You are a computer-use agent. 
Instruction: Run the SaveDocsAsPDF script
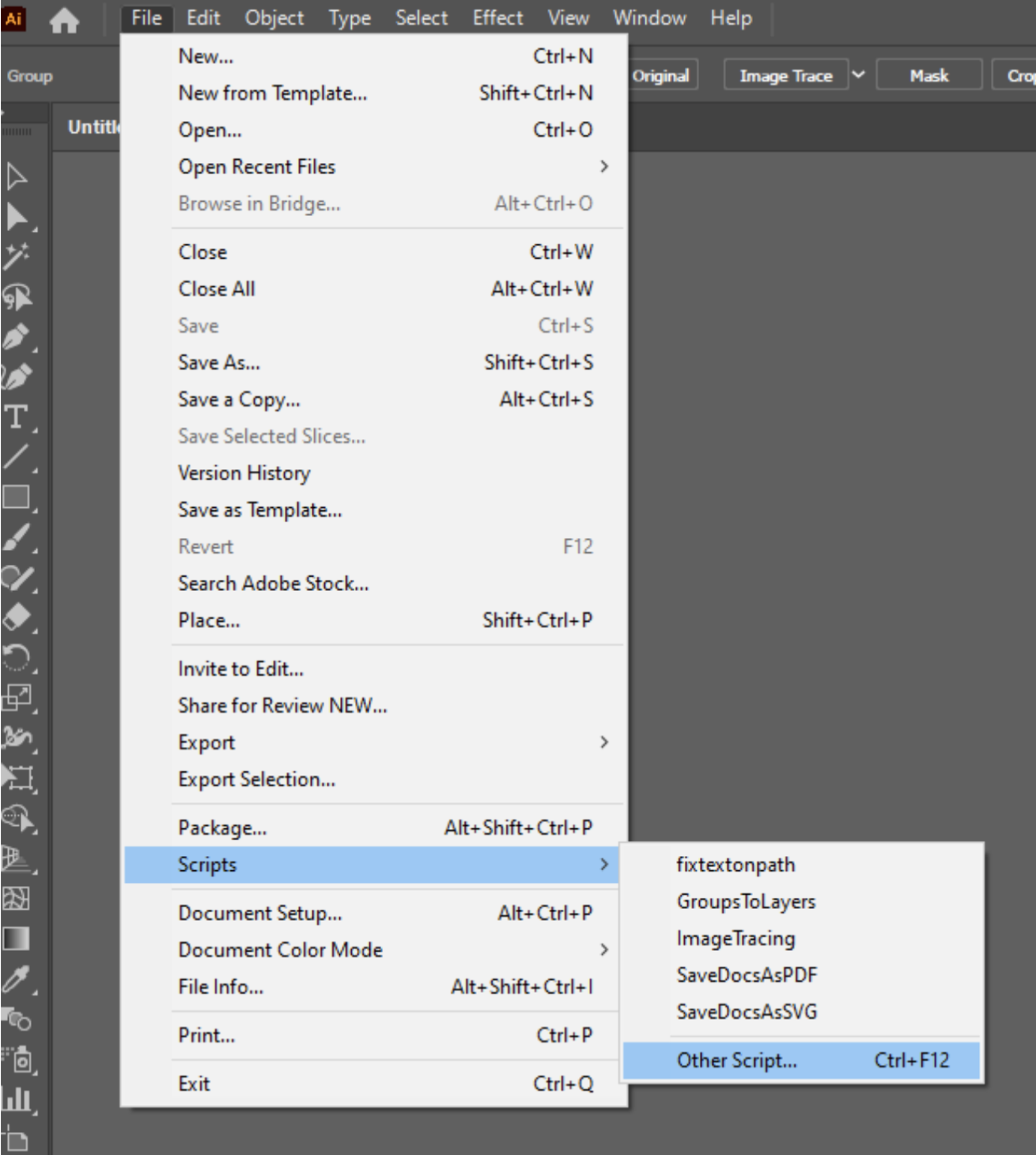point(802,975)
